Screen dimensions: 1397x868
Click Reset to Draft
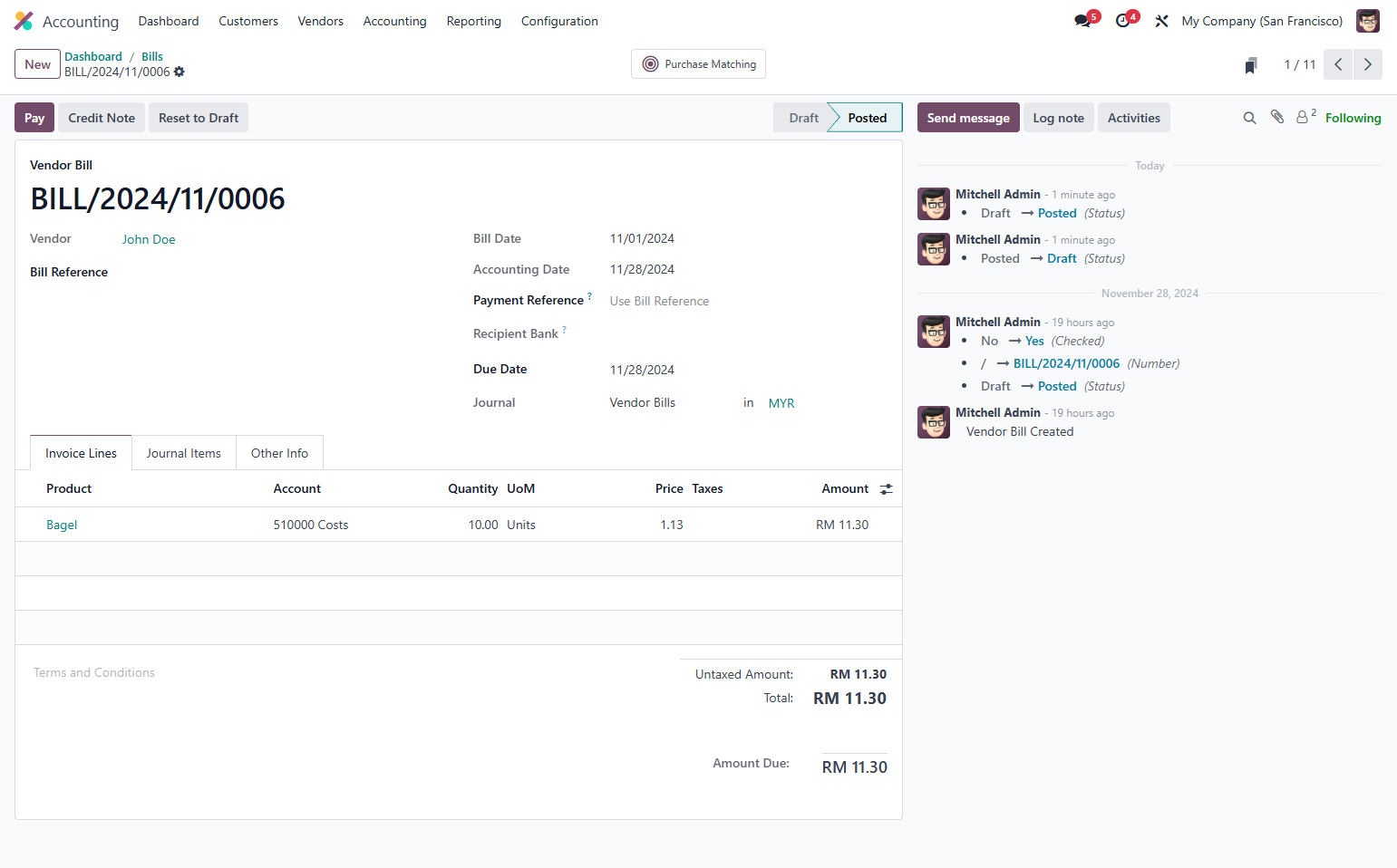(x=199, y=118)
